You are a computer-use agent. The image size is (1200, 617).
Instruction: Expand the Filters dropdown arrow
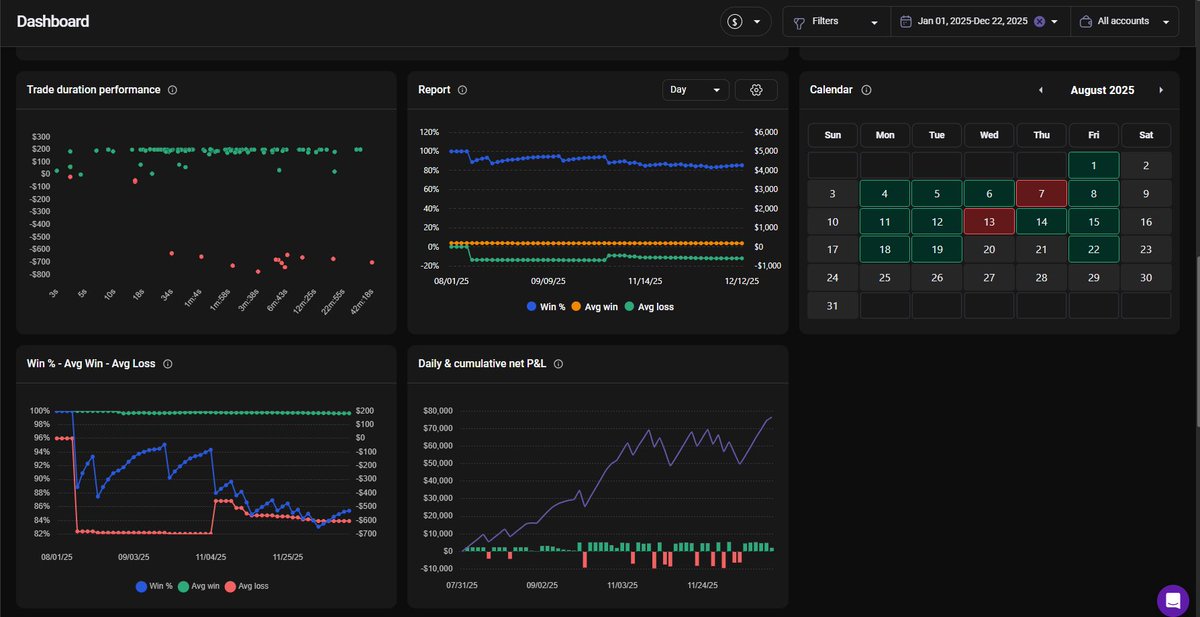click(874, 22)
